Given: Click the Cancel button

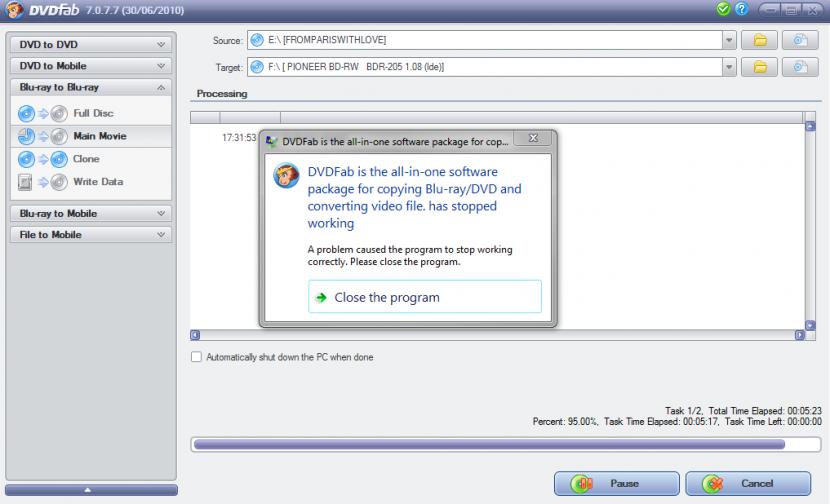Looking at the screenshot, I should point(748,483).
